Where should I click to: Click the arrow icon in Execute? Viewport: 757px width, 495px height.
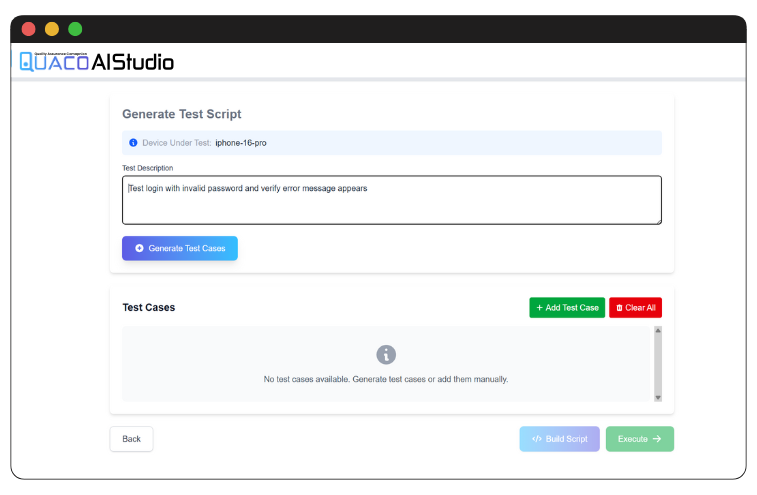(x=657, y=439)
